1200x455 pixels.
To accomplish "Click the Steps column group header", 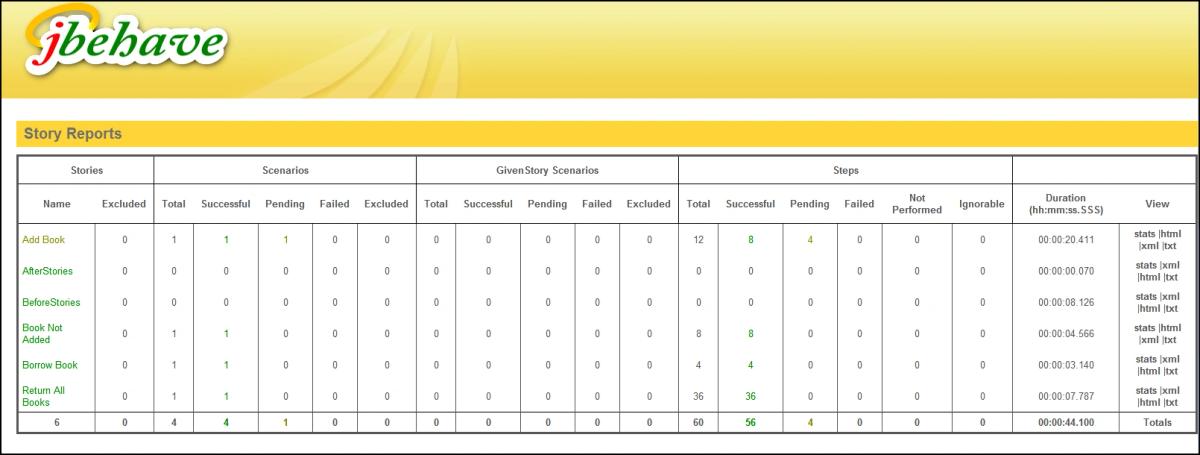I will [845, 171].
